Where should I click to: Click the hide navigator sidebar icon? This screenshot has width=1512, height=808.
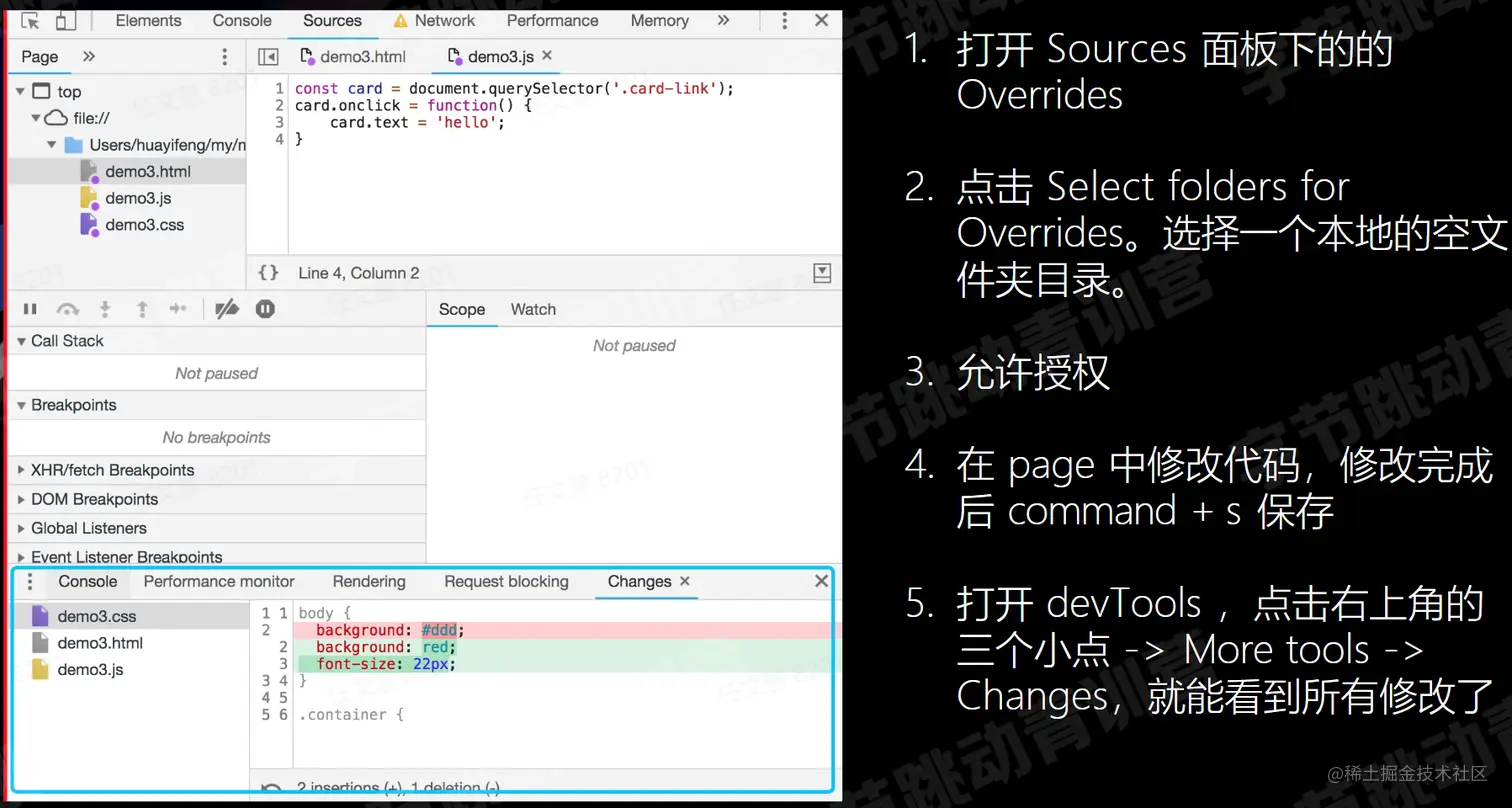click(x=268, y=57)
